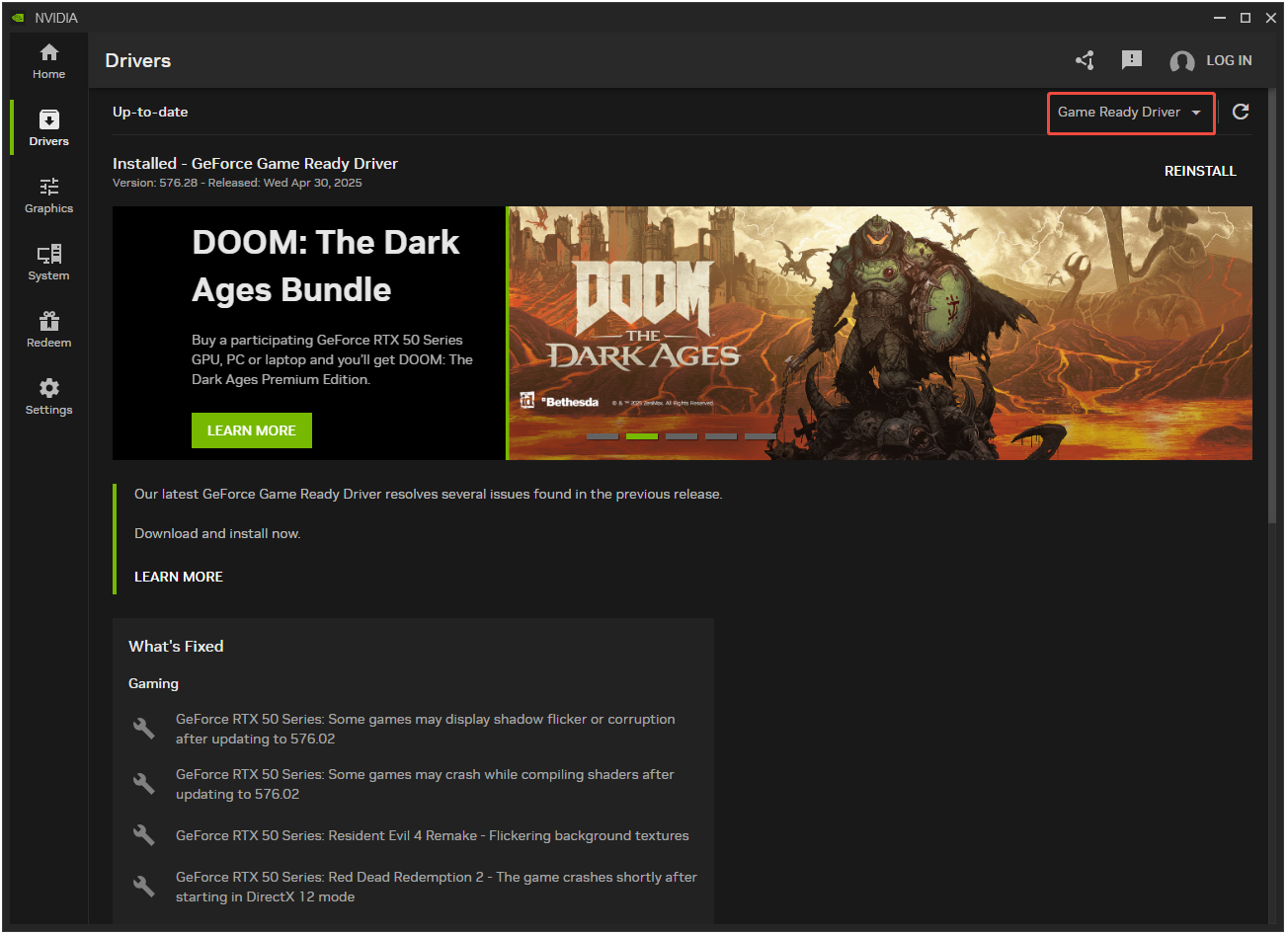Click the share icon in the top bar
The height and width of the screenshot is (935, 1288).
click(x=1085, y=60)
